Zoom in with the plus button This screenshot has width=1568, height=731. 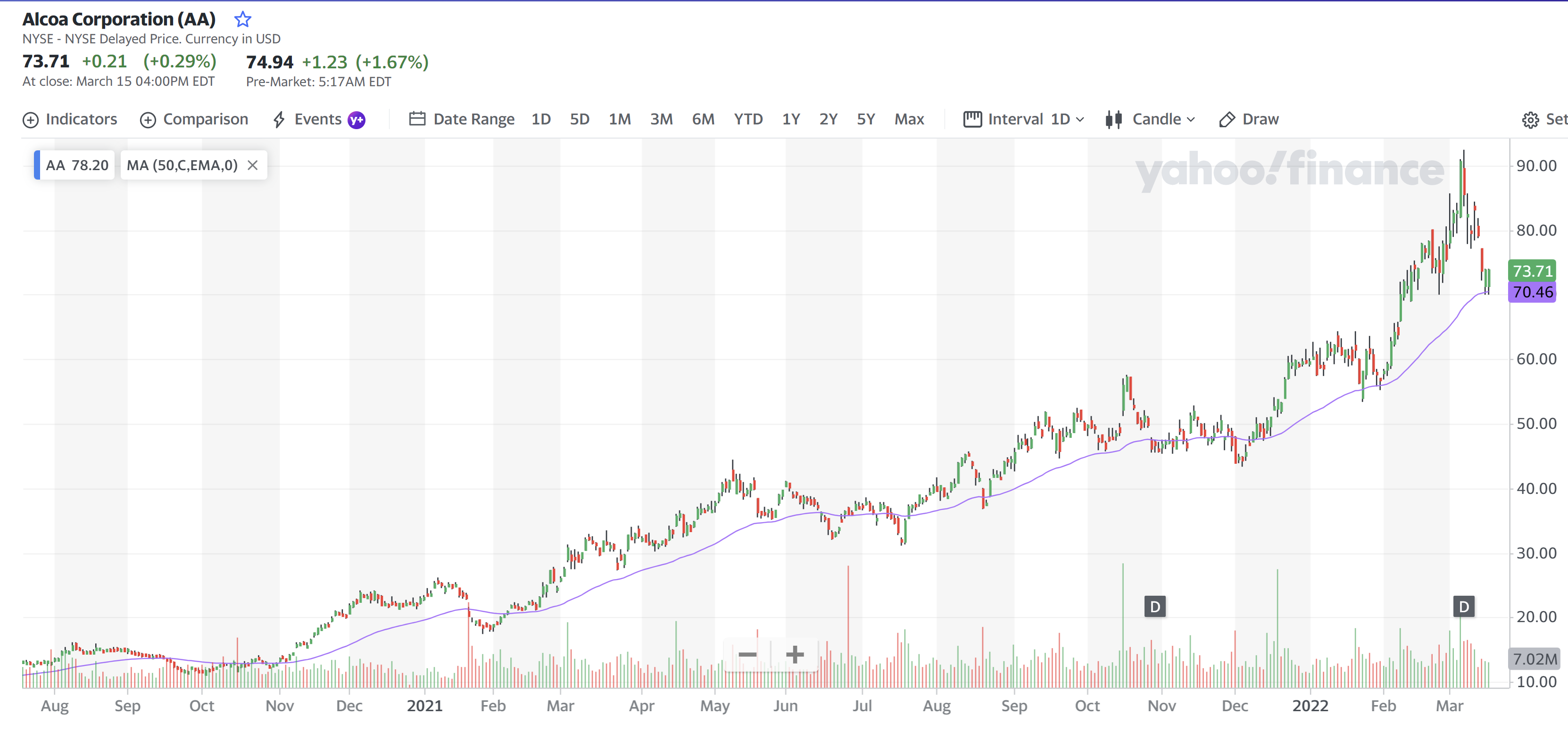[794, 654]
